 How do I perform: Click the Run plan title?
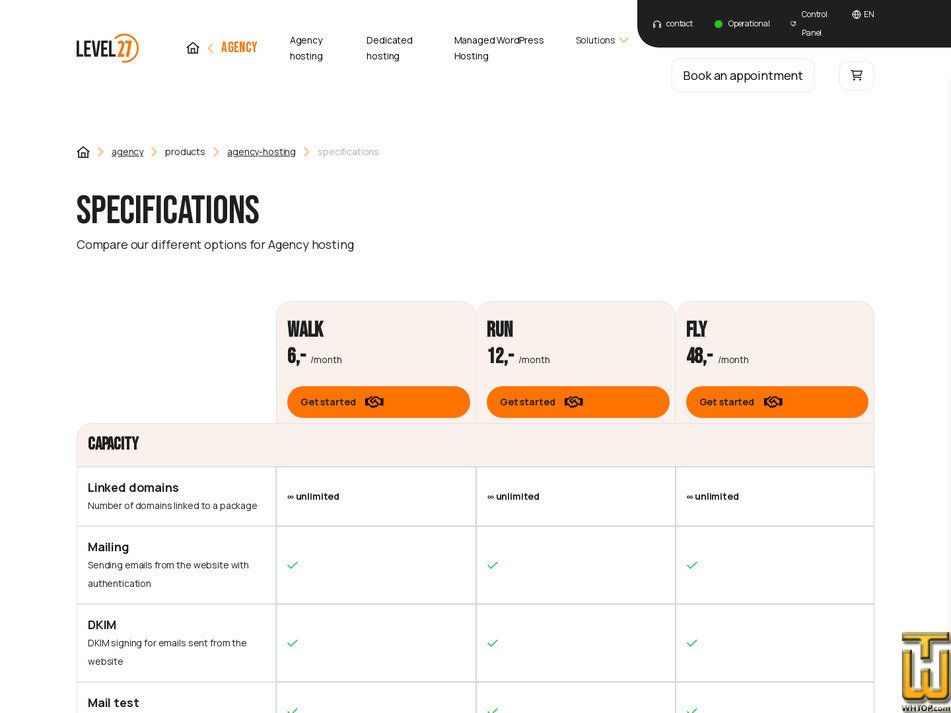pyautogui.click(x=500, y=329)
